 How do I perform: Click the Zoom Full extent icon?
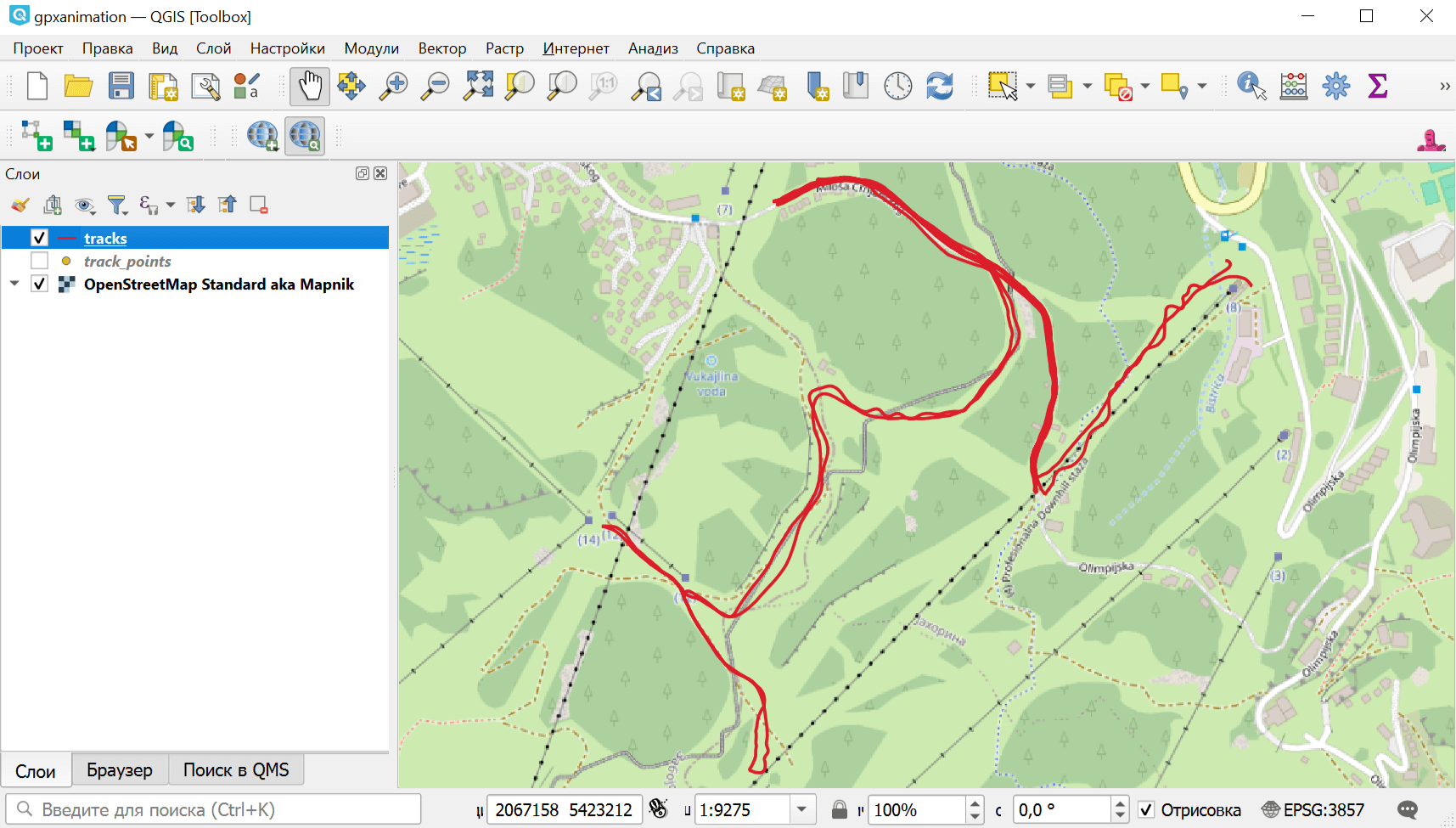[x=478, y=87]
